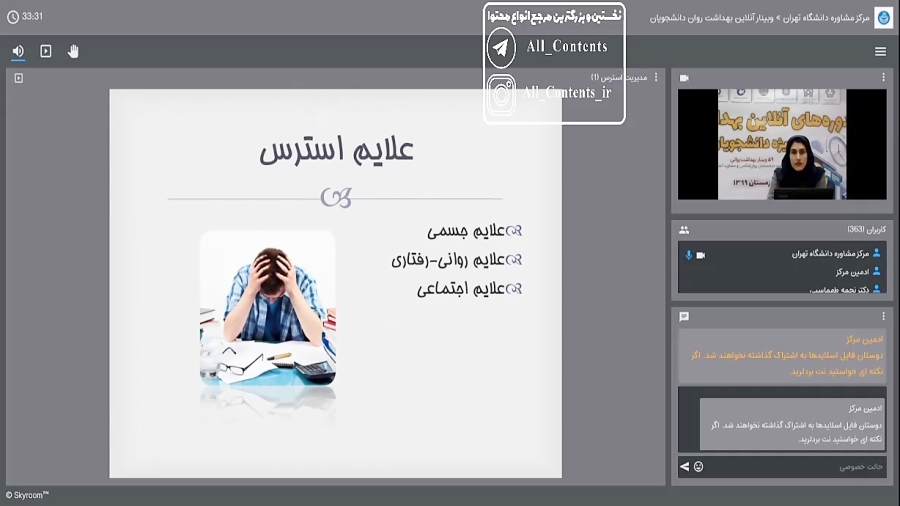Open video panel three-dot options menu

coord(883,77)
